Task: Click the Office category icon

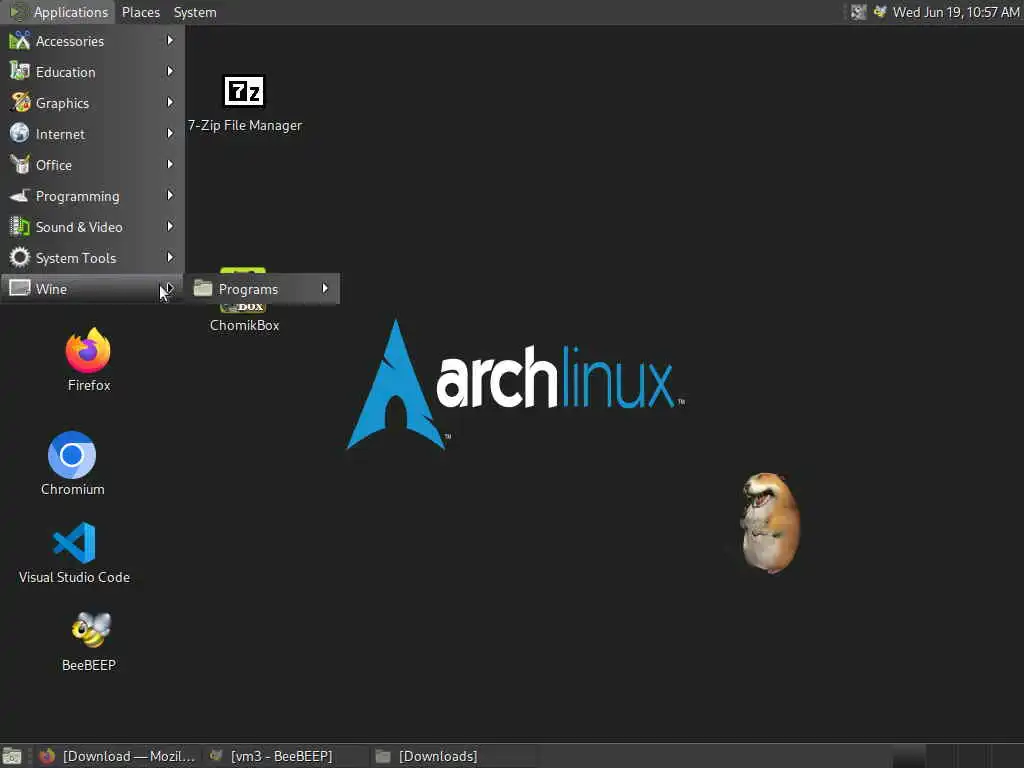Action: (x=20, y=165)
